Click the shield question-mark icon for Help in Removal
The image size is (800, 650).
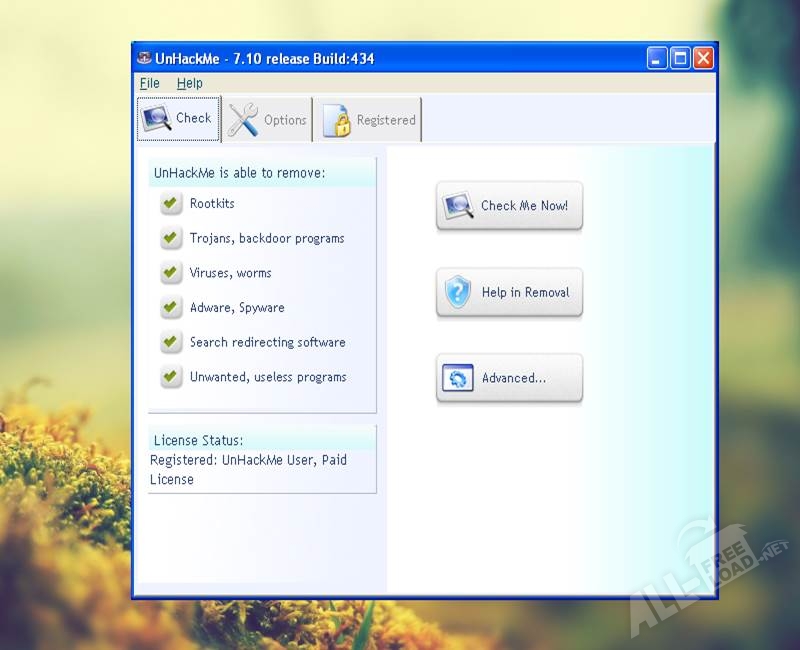tap(458, 292)
